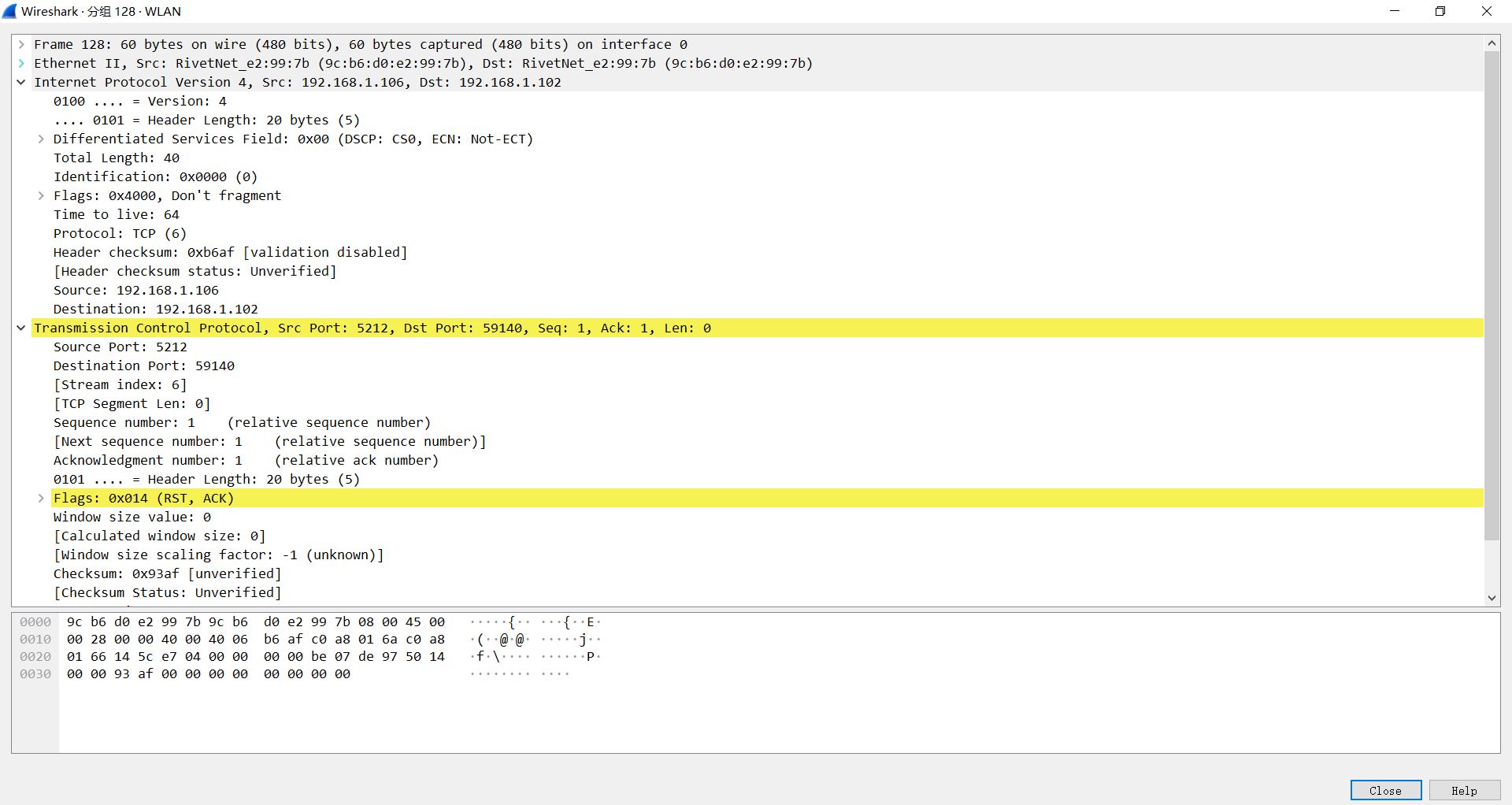Click hex offset 0010 in the bytes pane
The image size is (1512, 805).
click(x=35, y=640)
